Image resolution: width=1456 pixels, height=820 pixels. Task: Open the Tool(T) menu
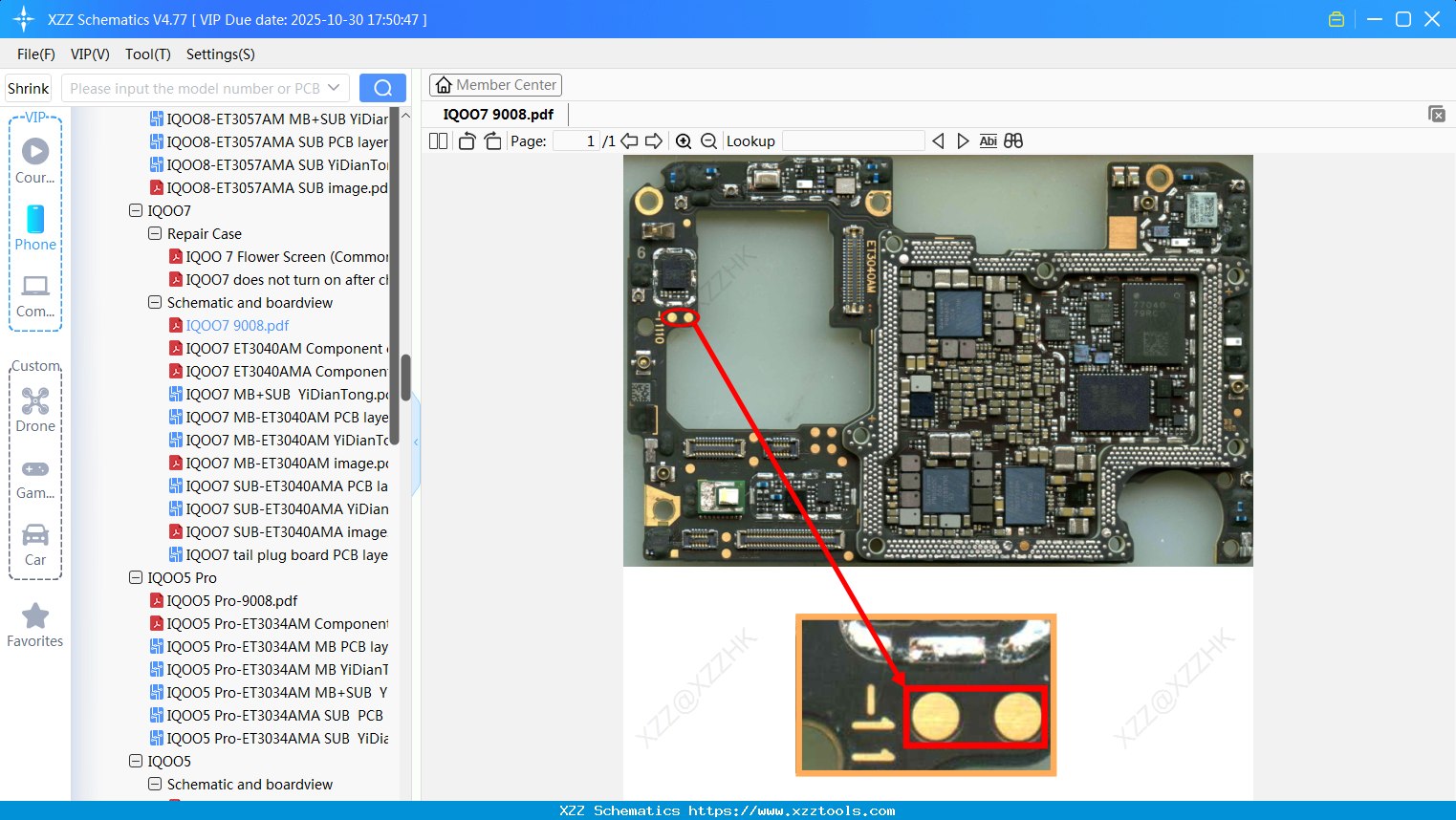[x=148, y=54]
